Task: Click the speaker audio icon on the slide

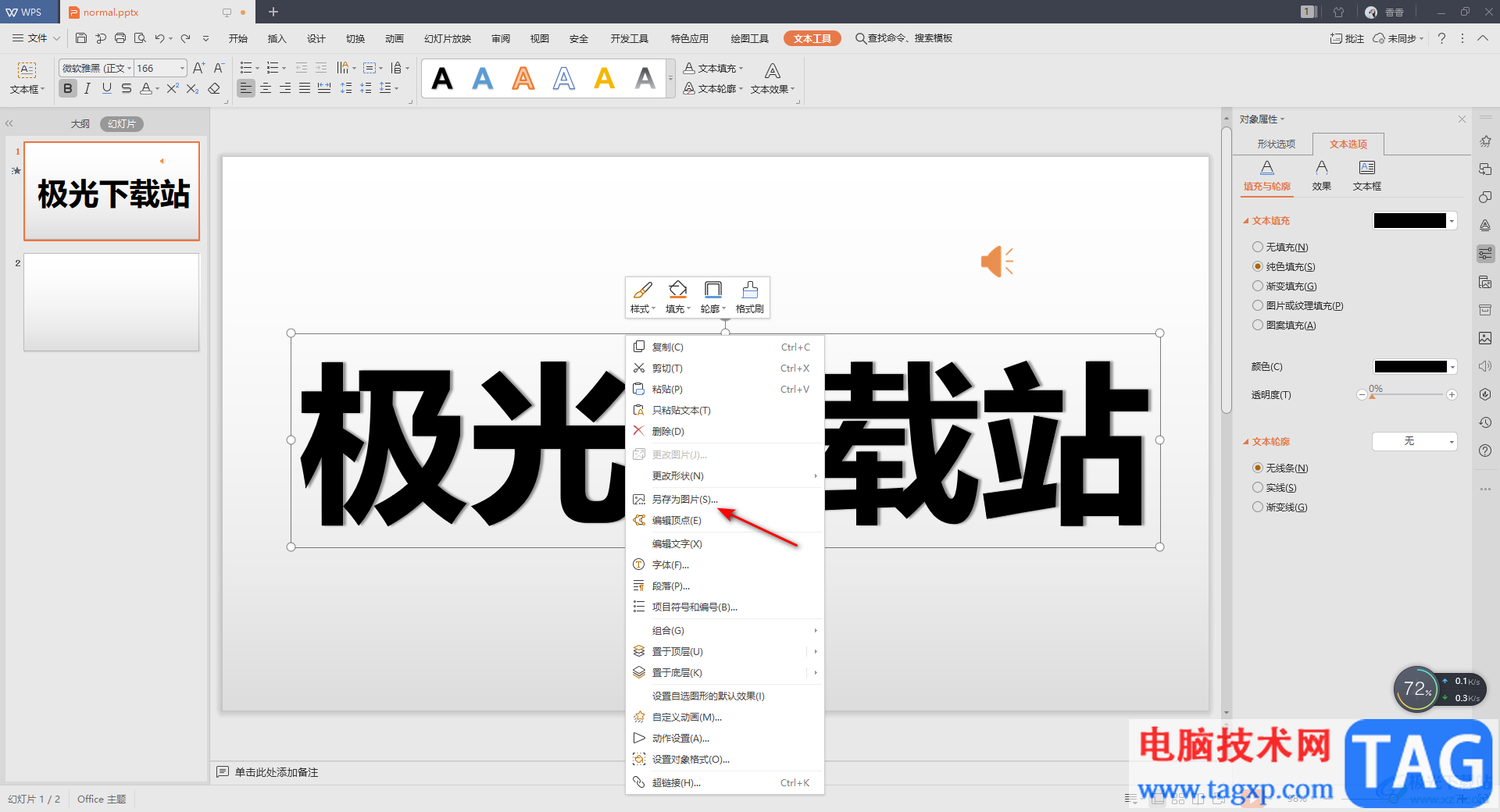Action: pos(997,262)
